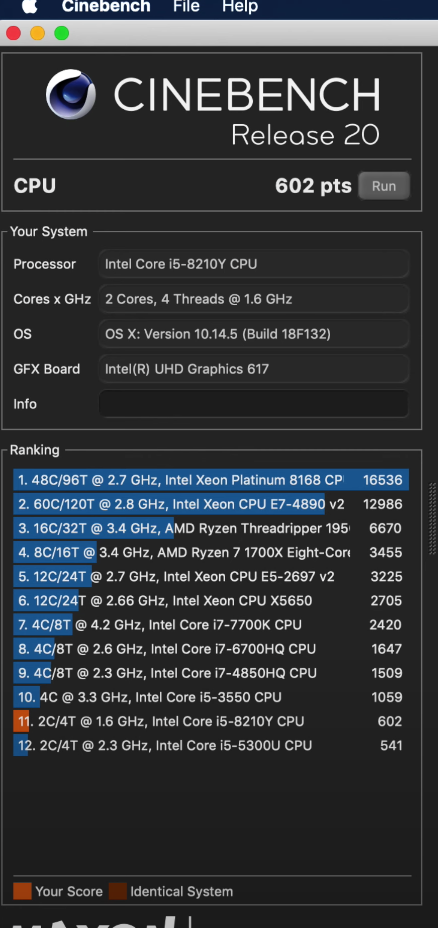This screenshot has height=928, width=438.
Task: Click the Processor field showing i5-8210Y
Action: [253, 264]
